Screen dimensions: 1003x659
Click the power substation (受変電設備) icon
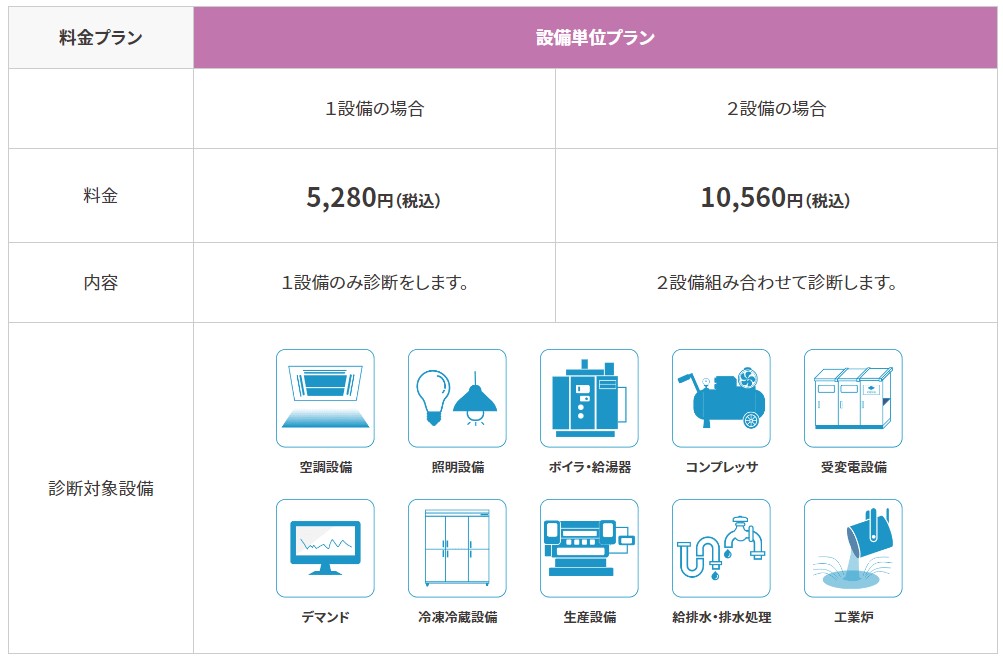click(x=853, y=398)
